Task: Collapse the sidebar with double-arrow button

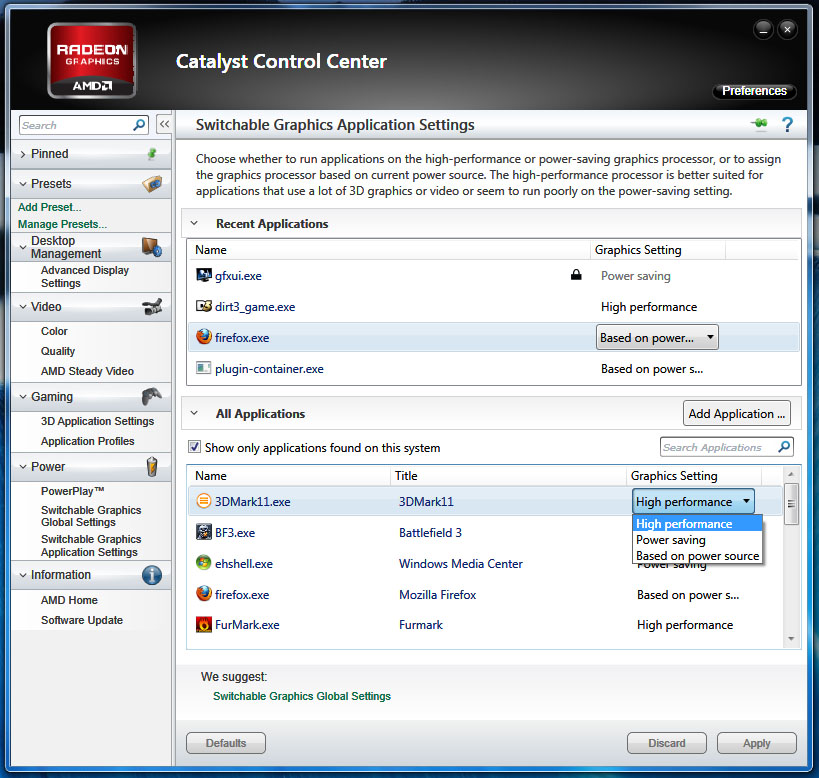Action: pos(164,125)
